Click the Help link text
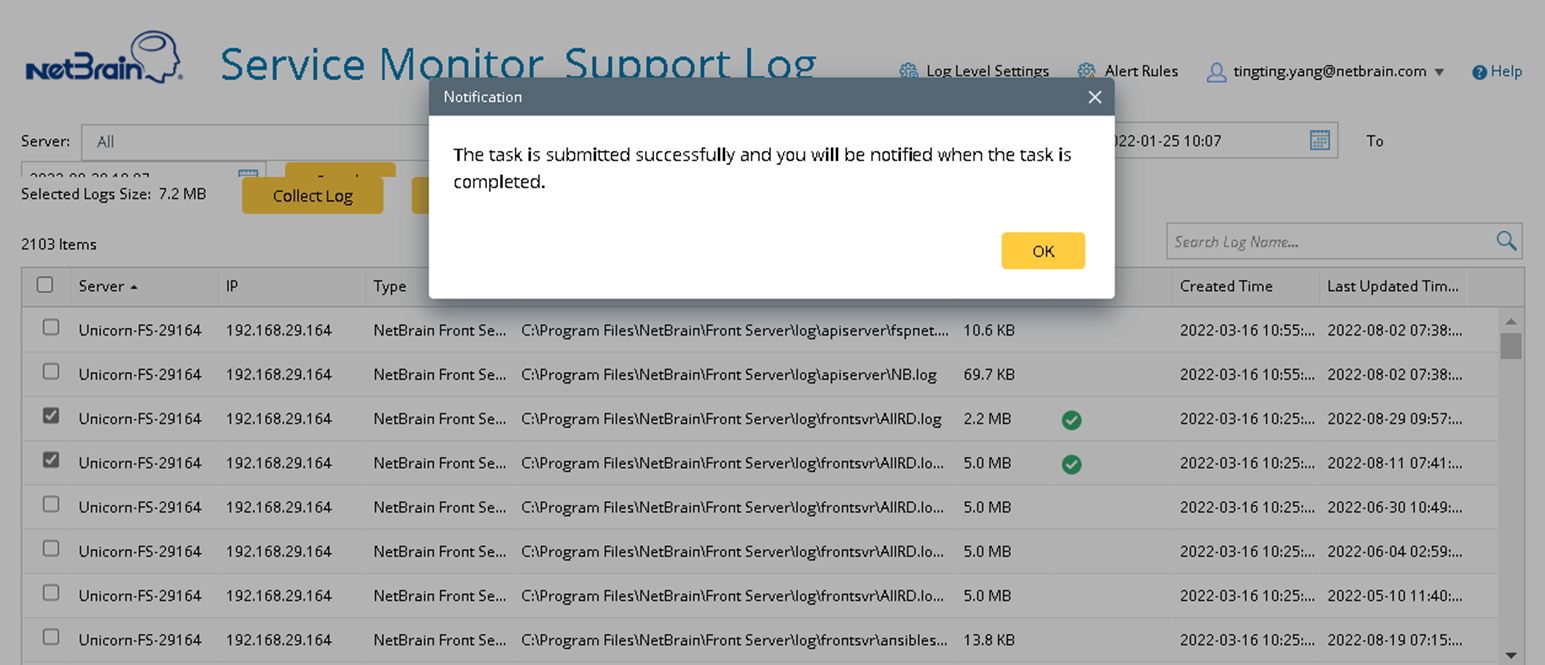This screenshot has width=1545, height=665. coord(1506,72)
